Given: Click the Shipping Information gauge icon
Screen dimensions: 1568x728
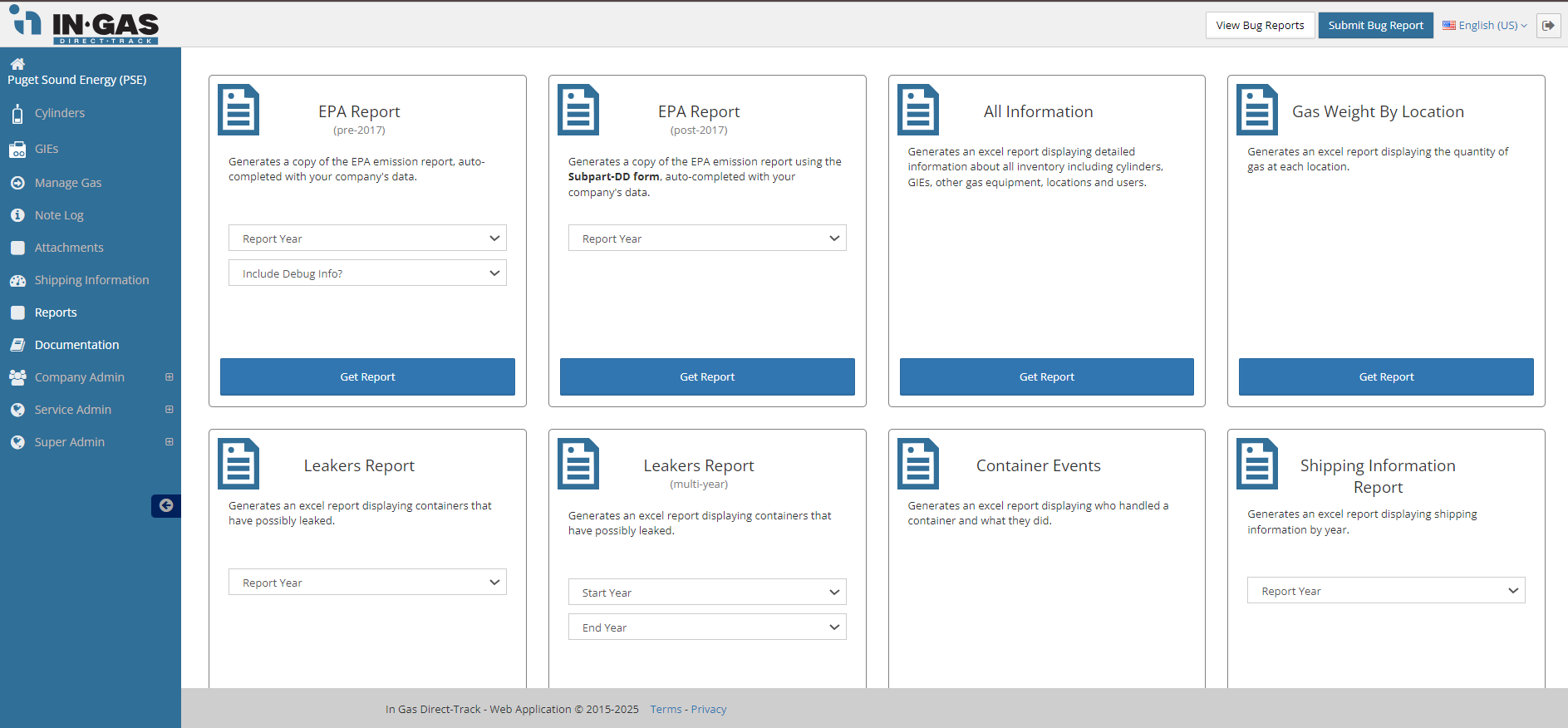Looking at the screenshot, I should [17, 281].
